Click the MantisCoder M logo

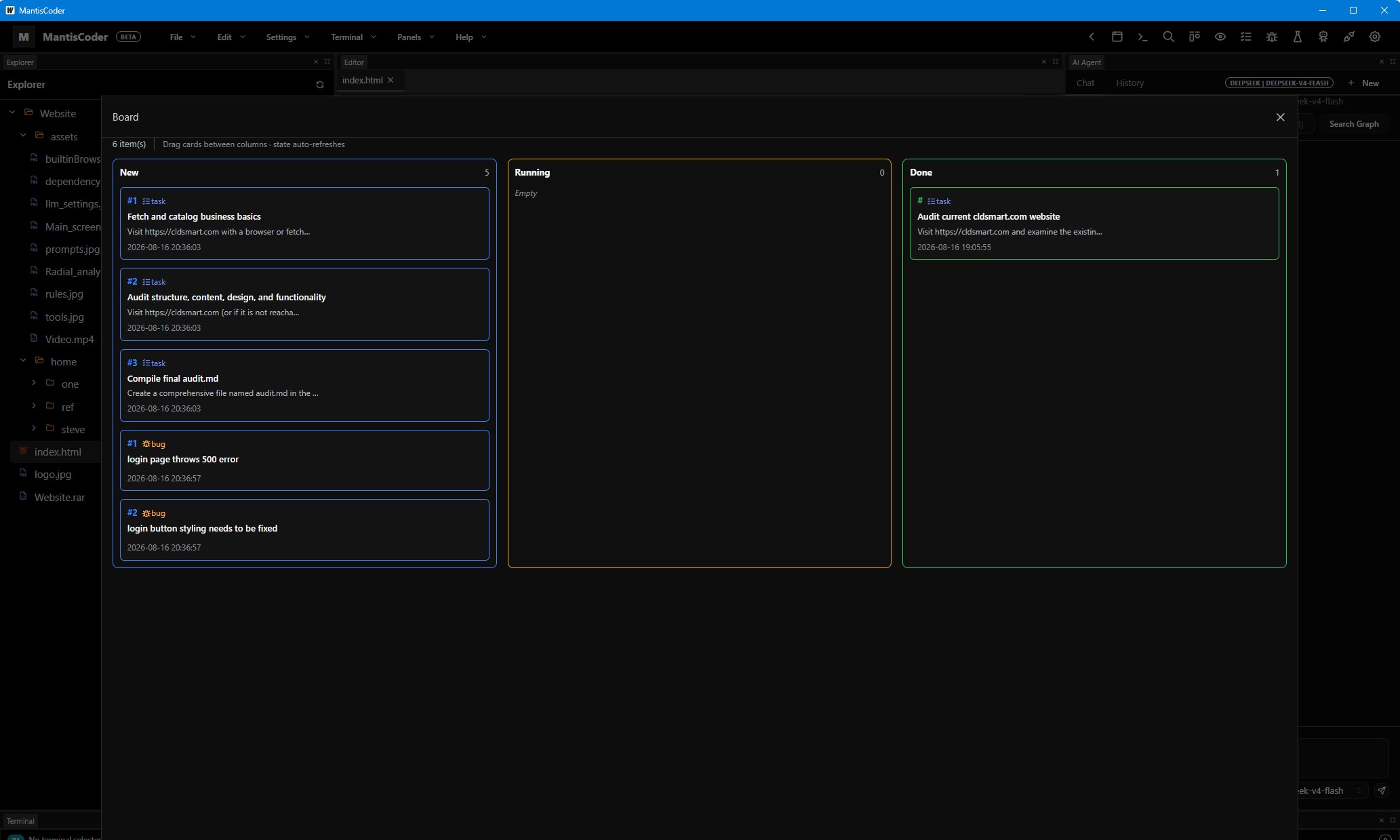[24, 37]
